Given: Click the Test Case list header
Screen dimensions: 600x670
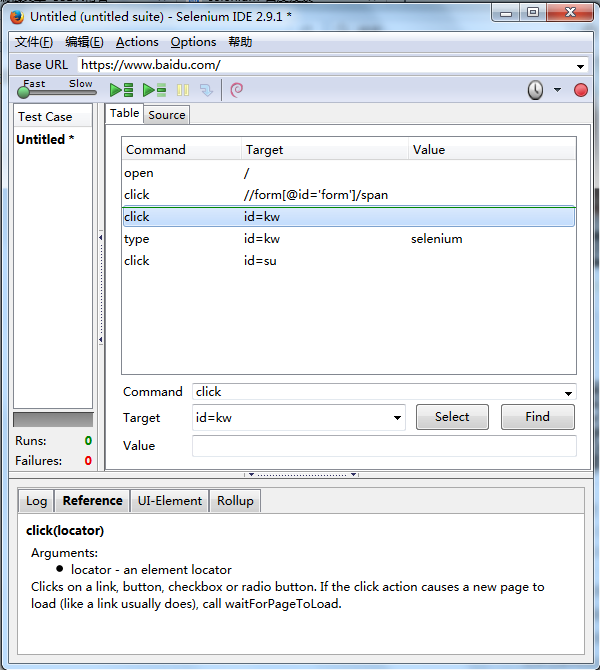Looking at the screenshot, I should click(53, 117).
